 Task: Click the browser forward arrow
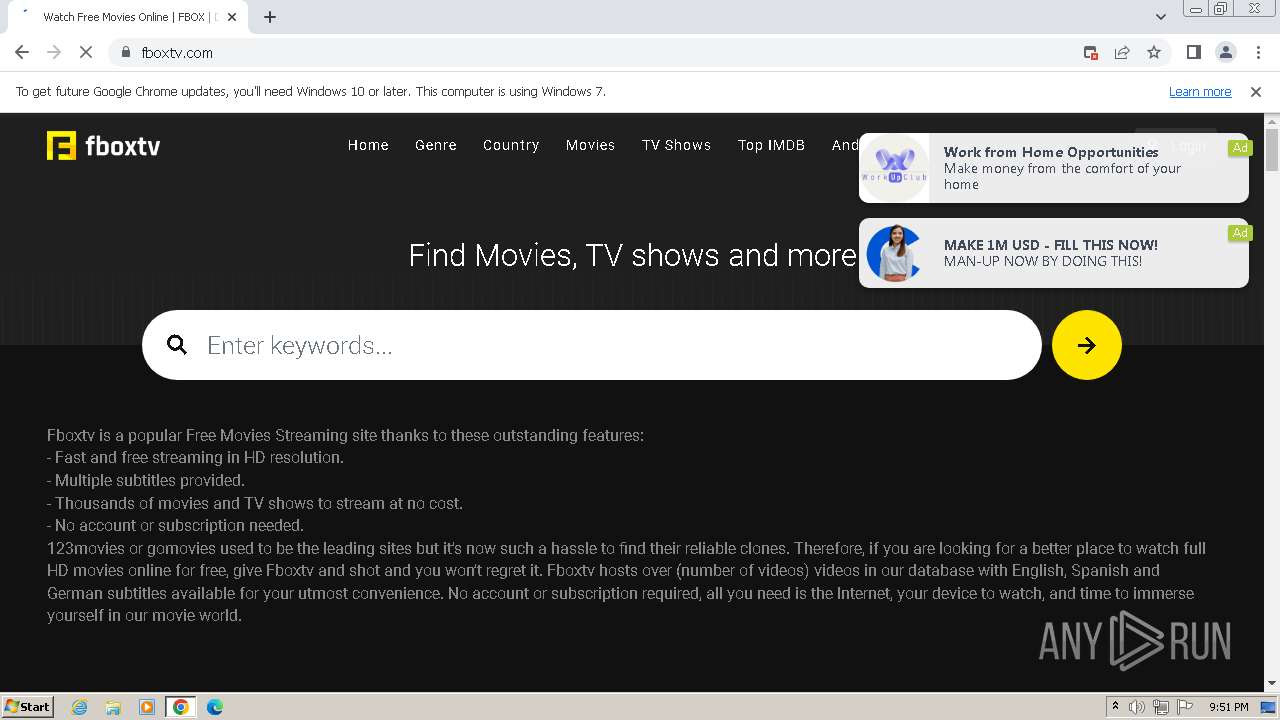54,52
